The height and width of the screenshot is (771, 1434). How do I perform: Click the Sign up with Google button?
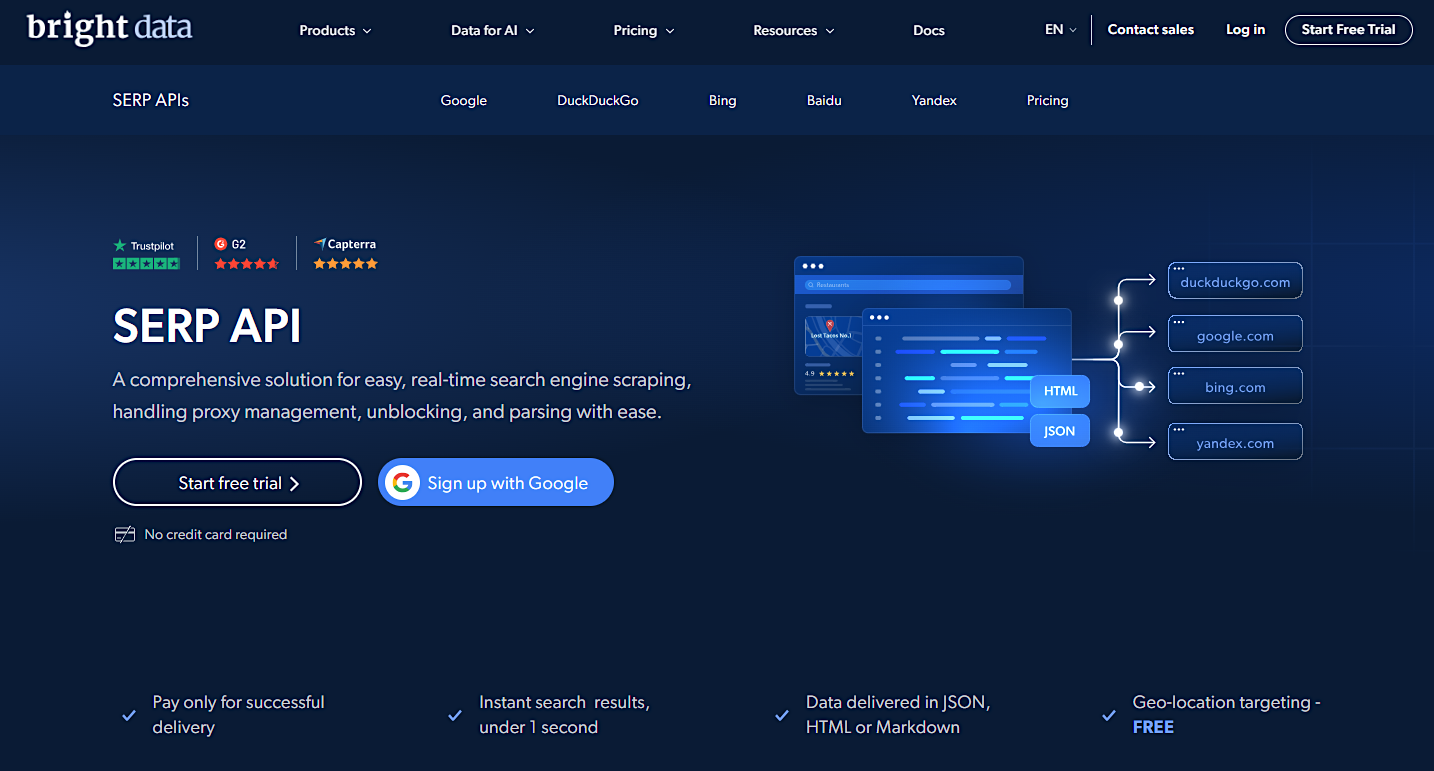pos(496,483)
